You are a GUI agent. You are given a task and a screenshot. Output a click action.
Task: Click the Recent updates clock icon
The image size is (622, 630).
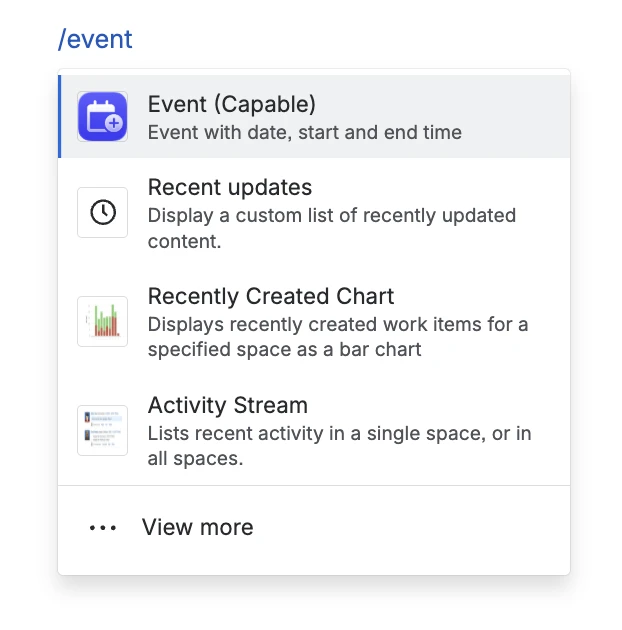click(102, 212)
